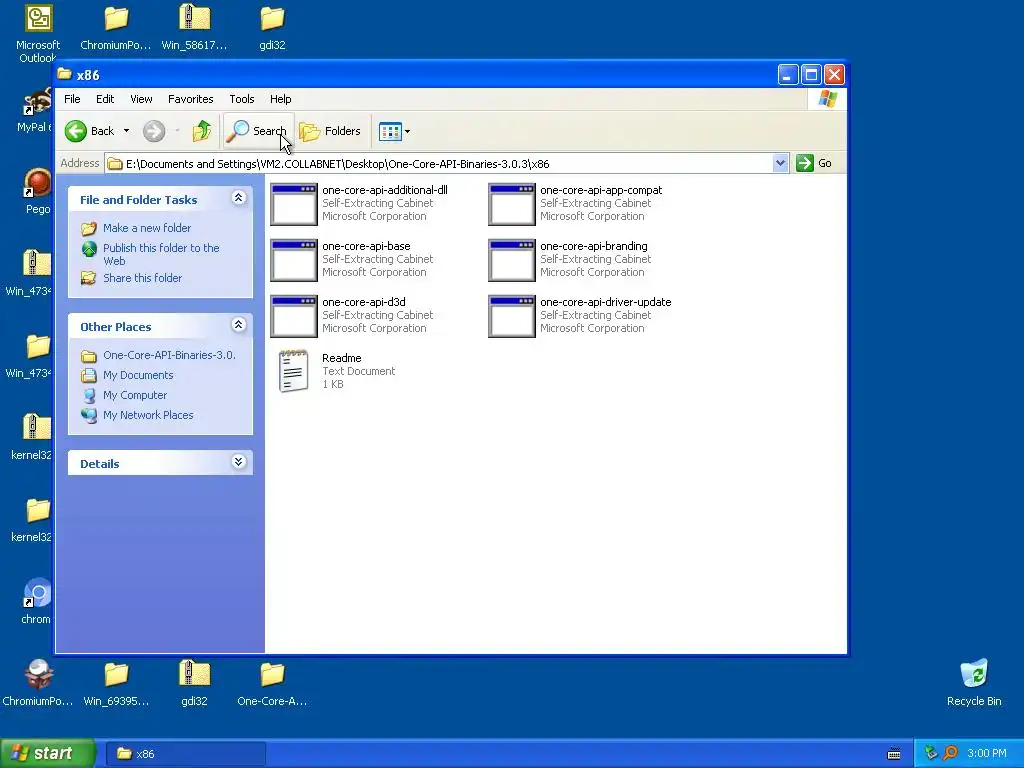Click the Recycle Bin icon
This screenshot has width=1024, height=768.
(974, 674)
